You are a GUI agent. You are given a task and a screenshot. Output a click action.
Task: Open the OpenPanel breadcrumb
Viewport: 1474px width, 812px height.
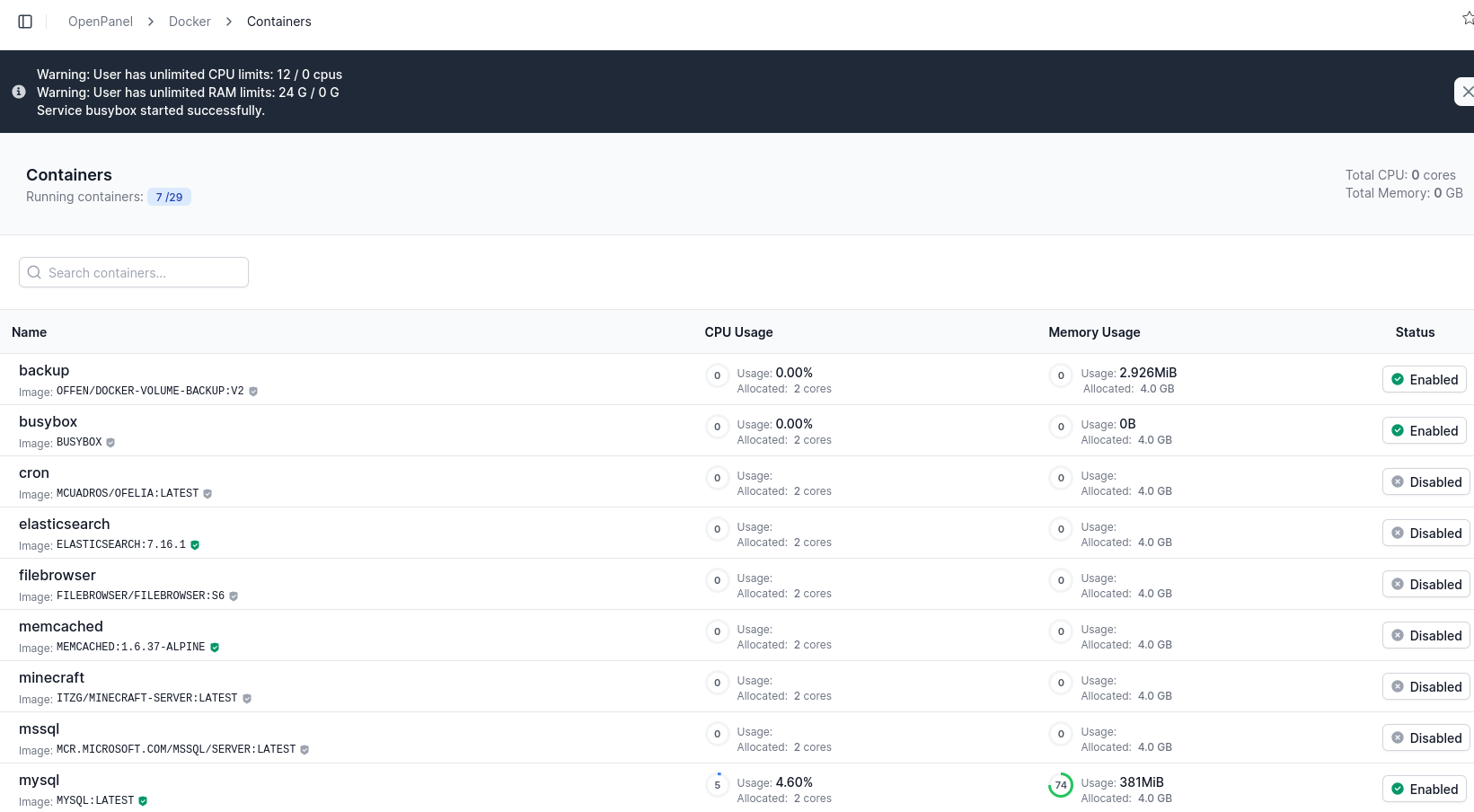[x=101, y=22]
